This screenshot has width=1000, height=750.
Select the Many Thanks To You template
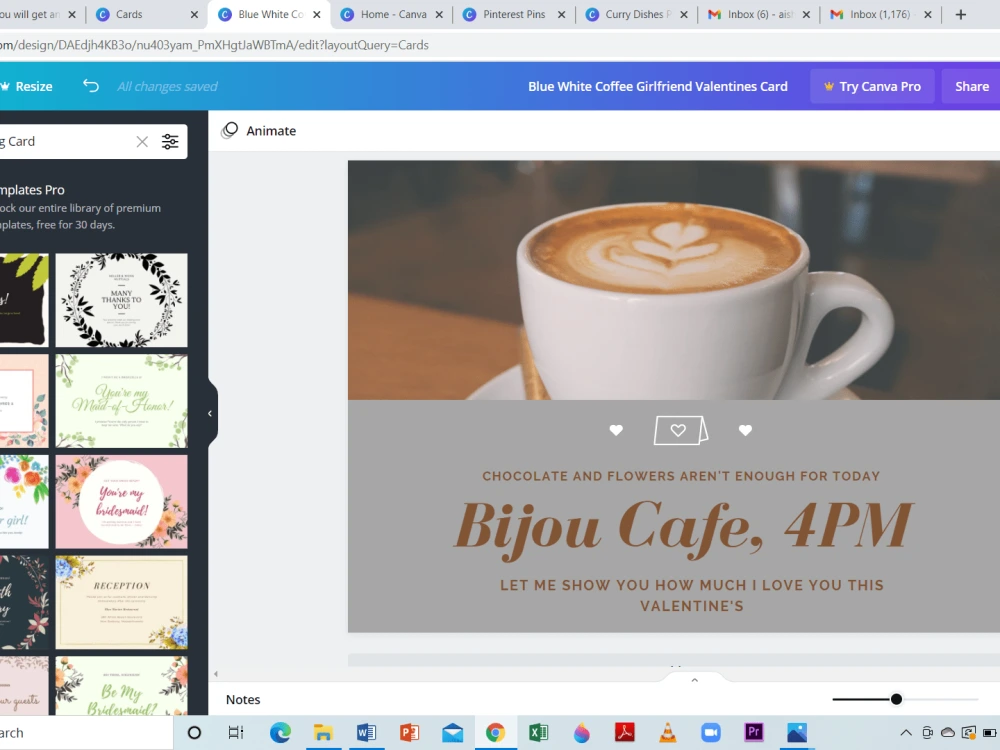[x=121, y=300]
